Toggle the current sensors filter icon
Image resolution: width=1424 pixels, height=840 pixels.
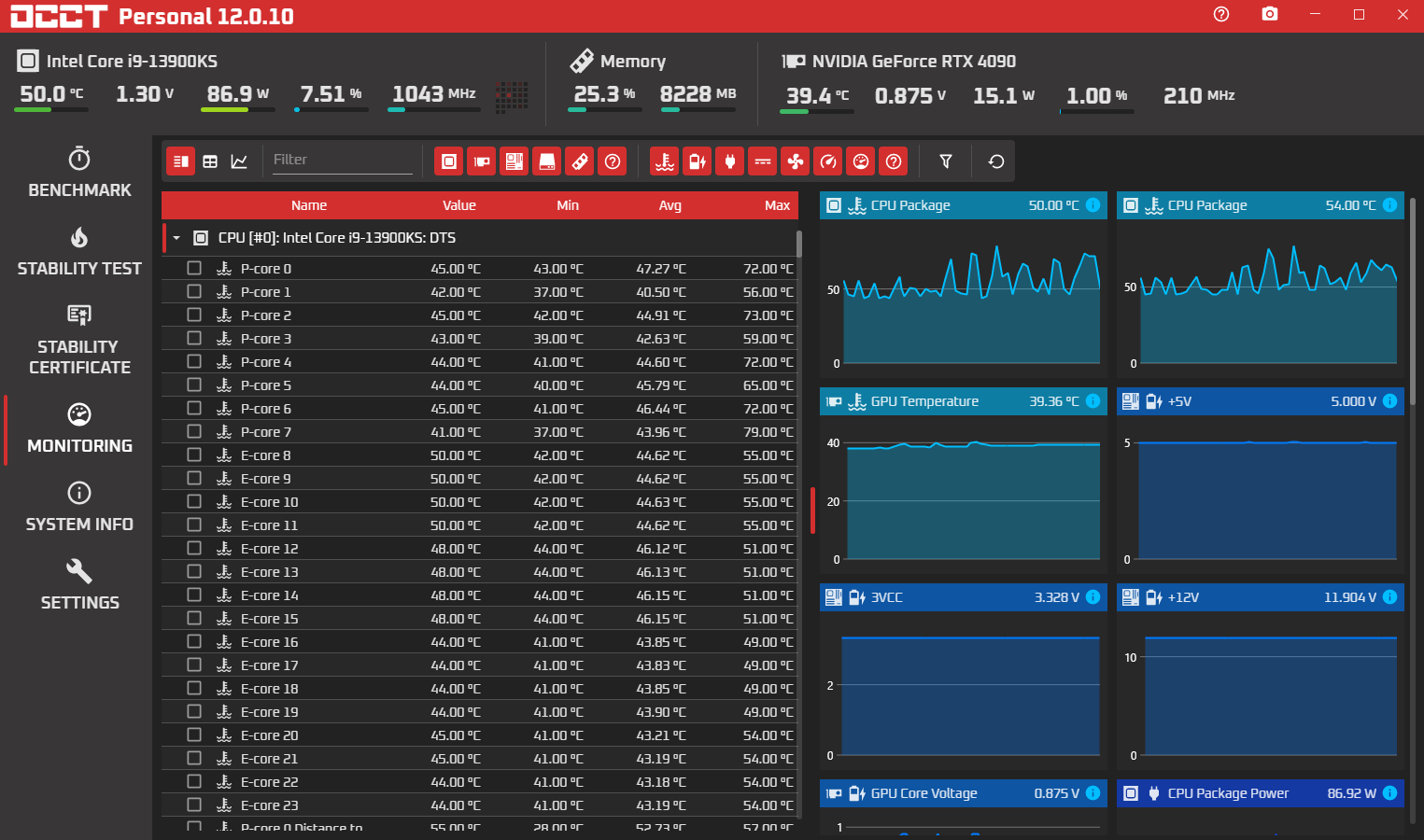tap(763, 161)
